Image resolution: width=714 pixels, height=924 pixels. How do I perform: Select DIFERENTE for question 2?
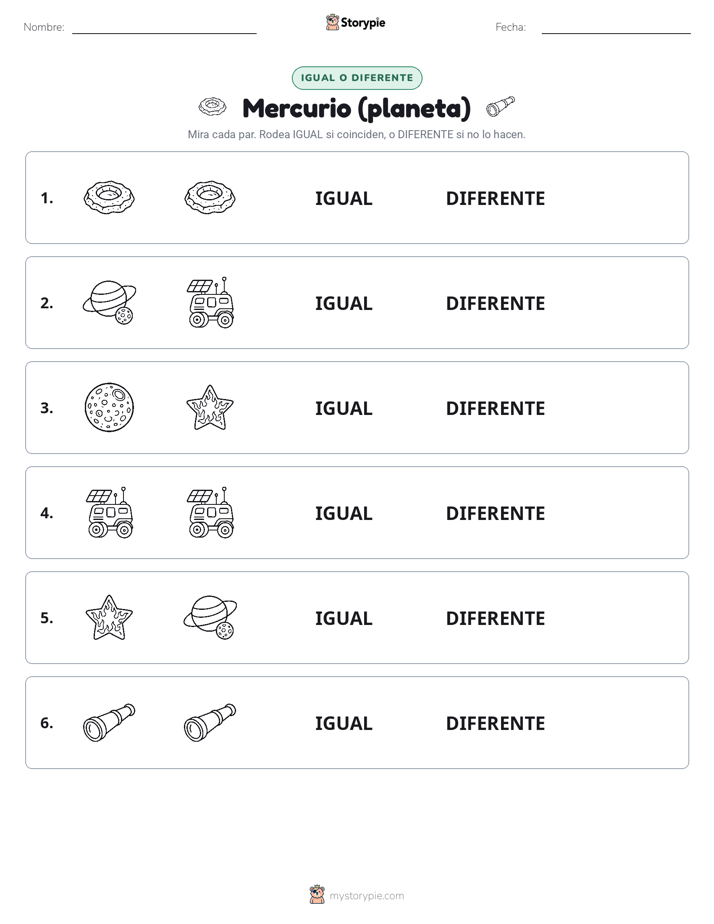click(x=495, y=303)
